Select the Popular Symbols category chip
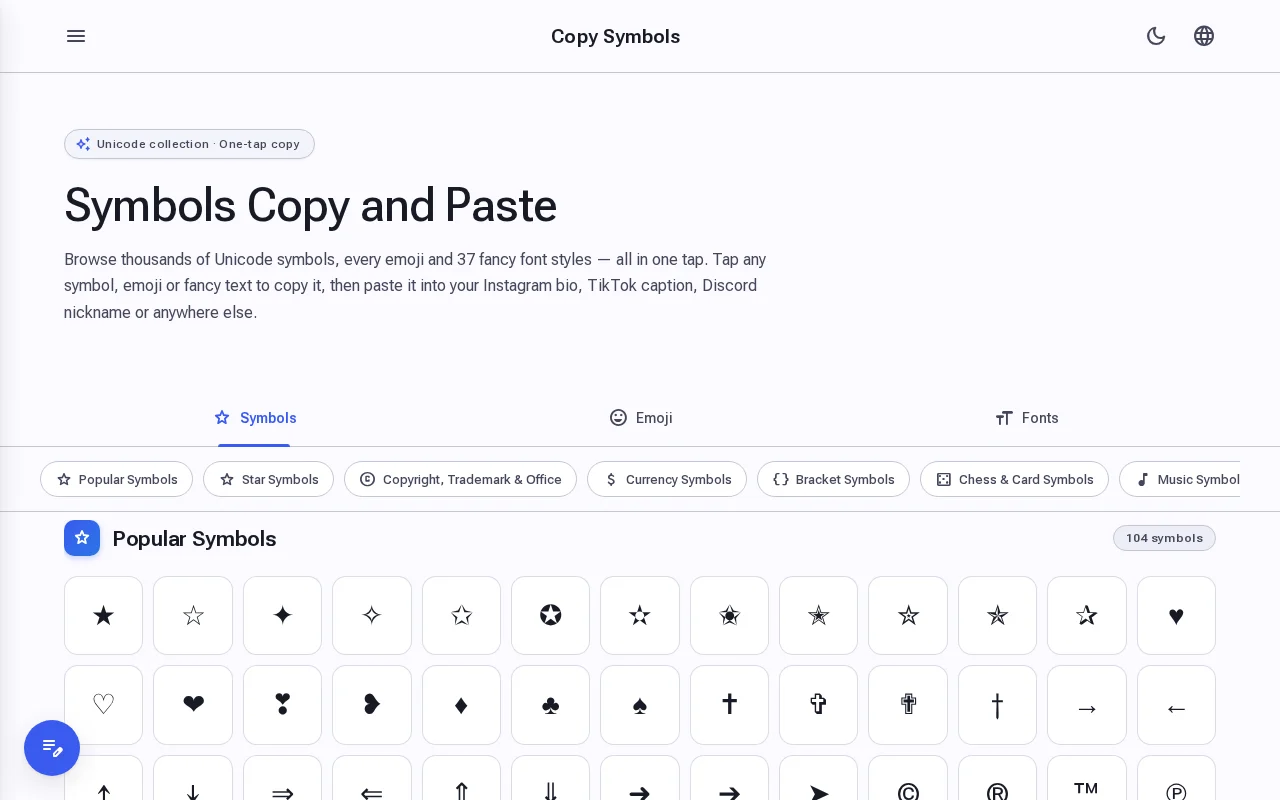This screenshot has height=800, width=1280. 117,479
